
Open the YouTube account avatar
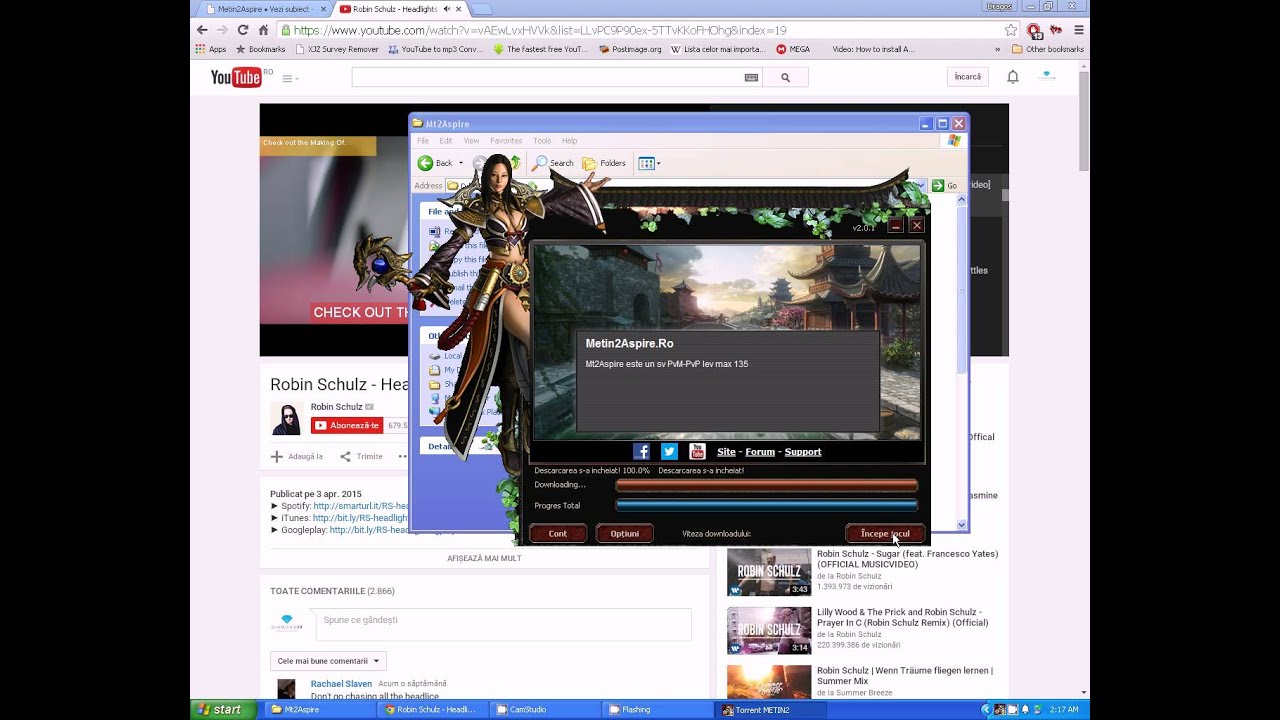coord(1047,76)
